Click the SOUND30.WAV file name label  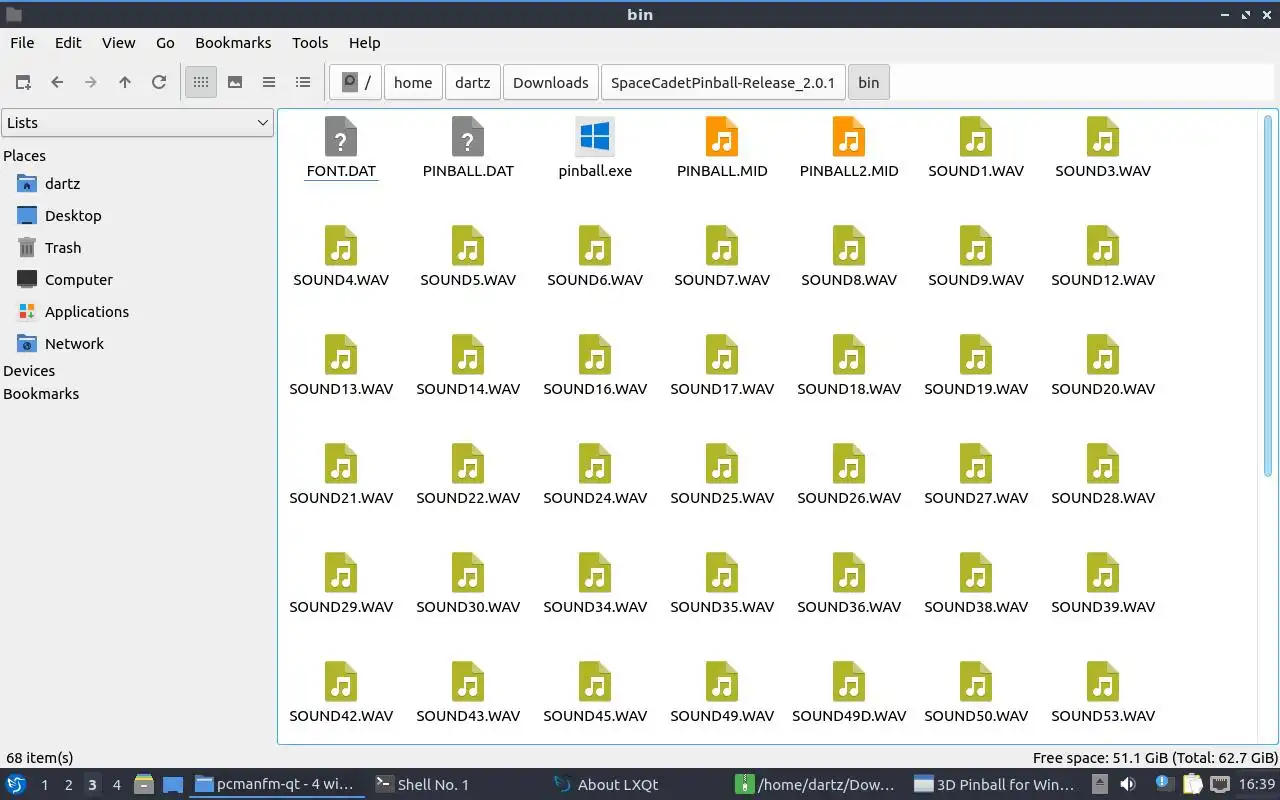[x=468, y=607]
